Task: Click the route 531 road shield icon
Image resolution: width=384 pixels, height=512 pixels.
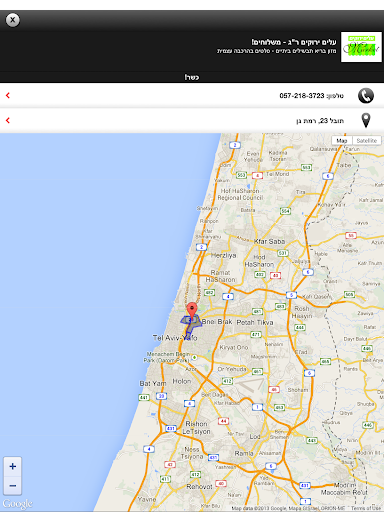Action: [x=283, y=253]
